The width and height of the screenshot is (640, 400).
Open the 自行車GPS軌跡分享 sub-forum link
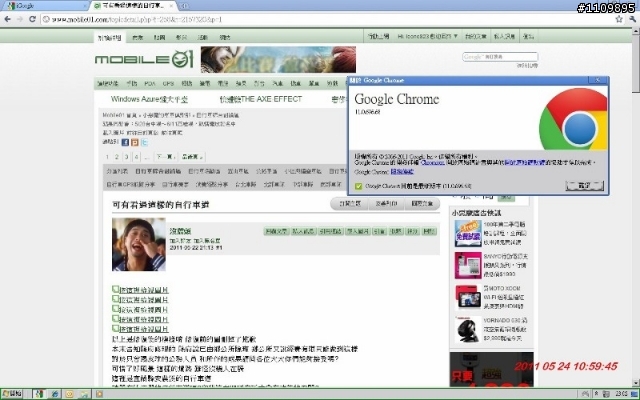(131, 184)
